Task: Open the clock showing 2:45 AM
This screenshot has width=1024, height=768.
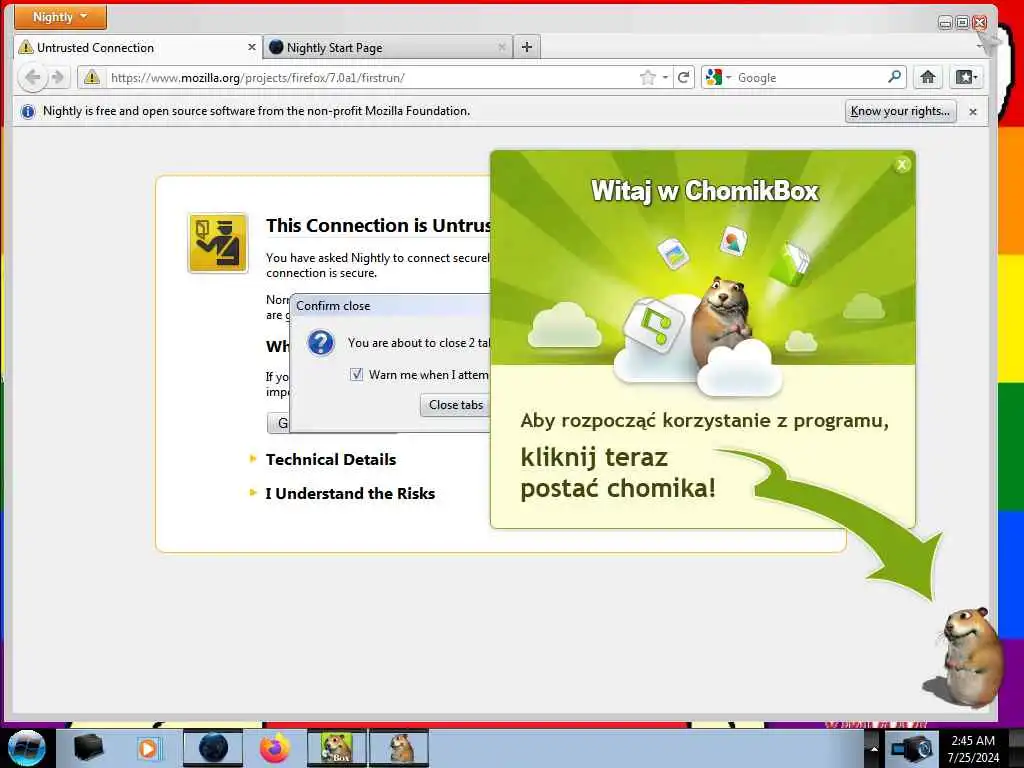Action: click(973, 749)
